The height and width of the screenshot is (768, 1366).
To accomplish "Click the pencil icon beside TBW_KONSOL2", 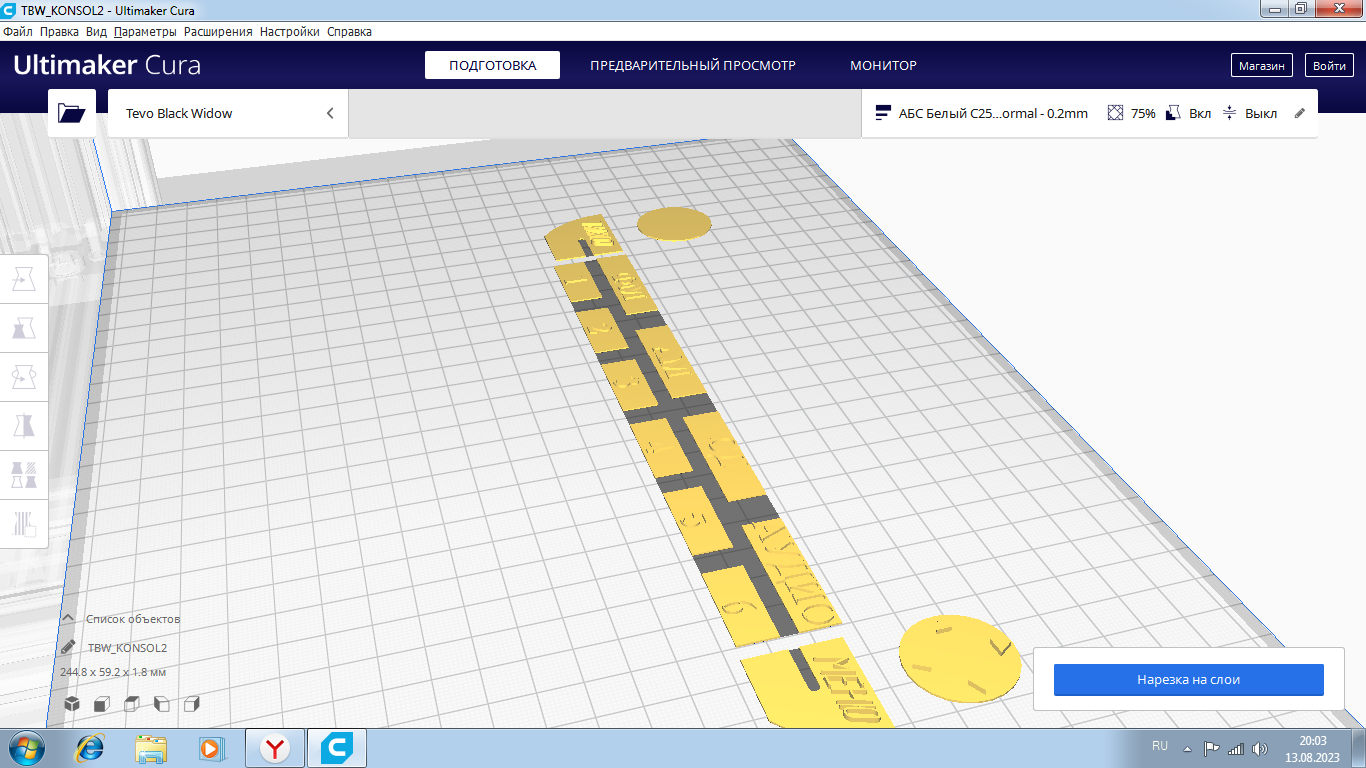I will (x=68, y=647).
